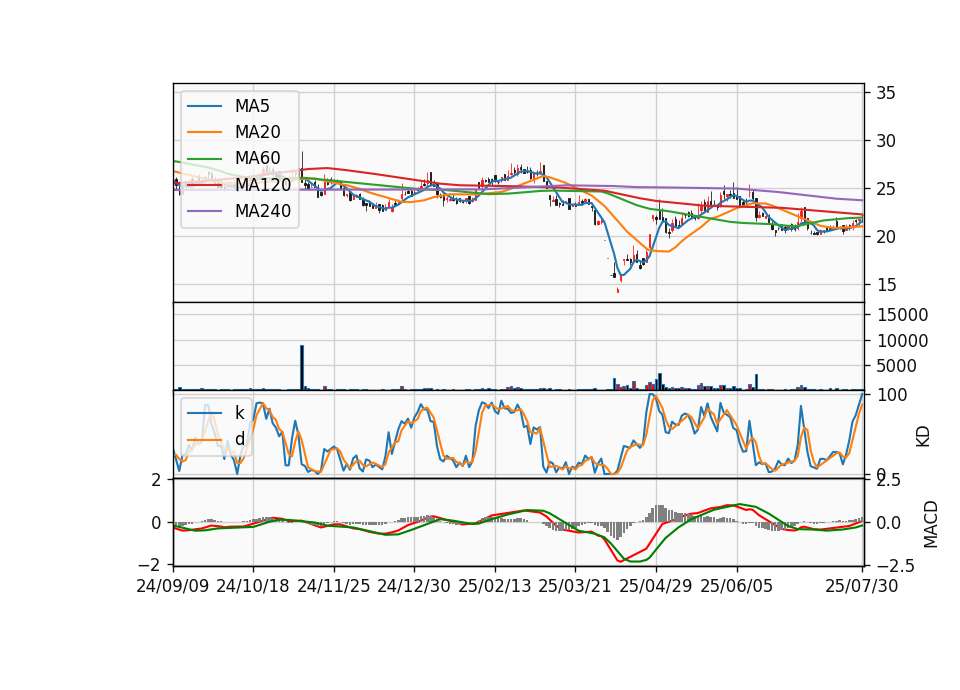Click the price axis value 35
The height and width of the screenshot is (690, 960).
(885, 93)
